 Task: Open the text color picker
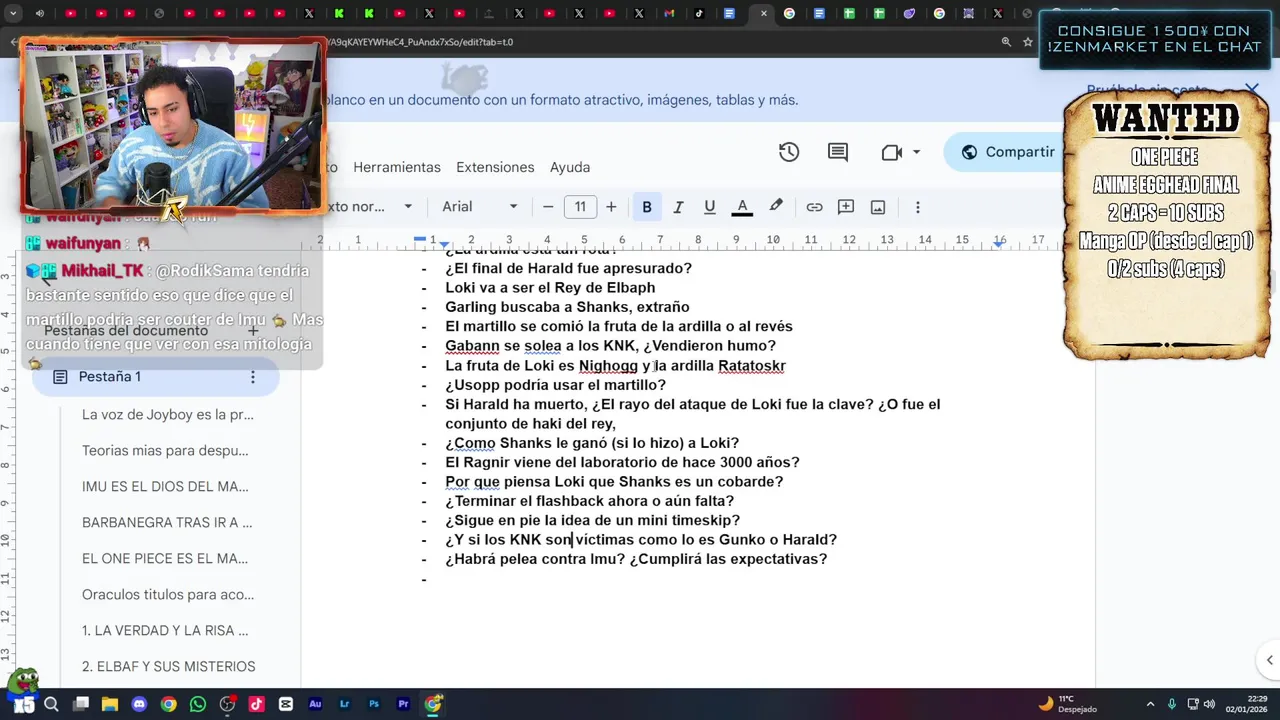(x=742, y=207)
